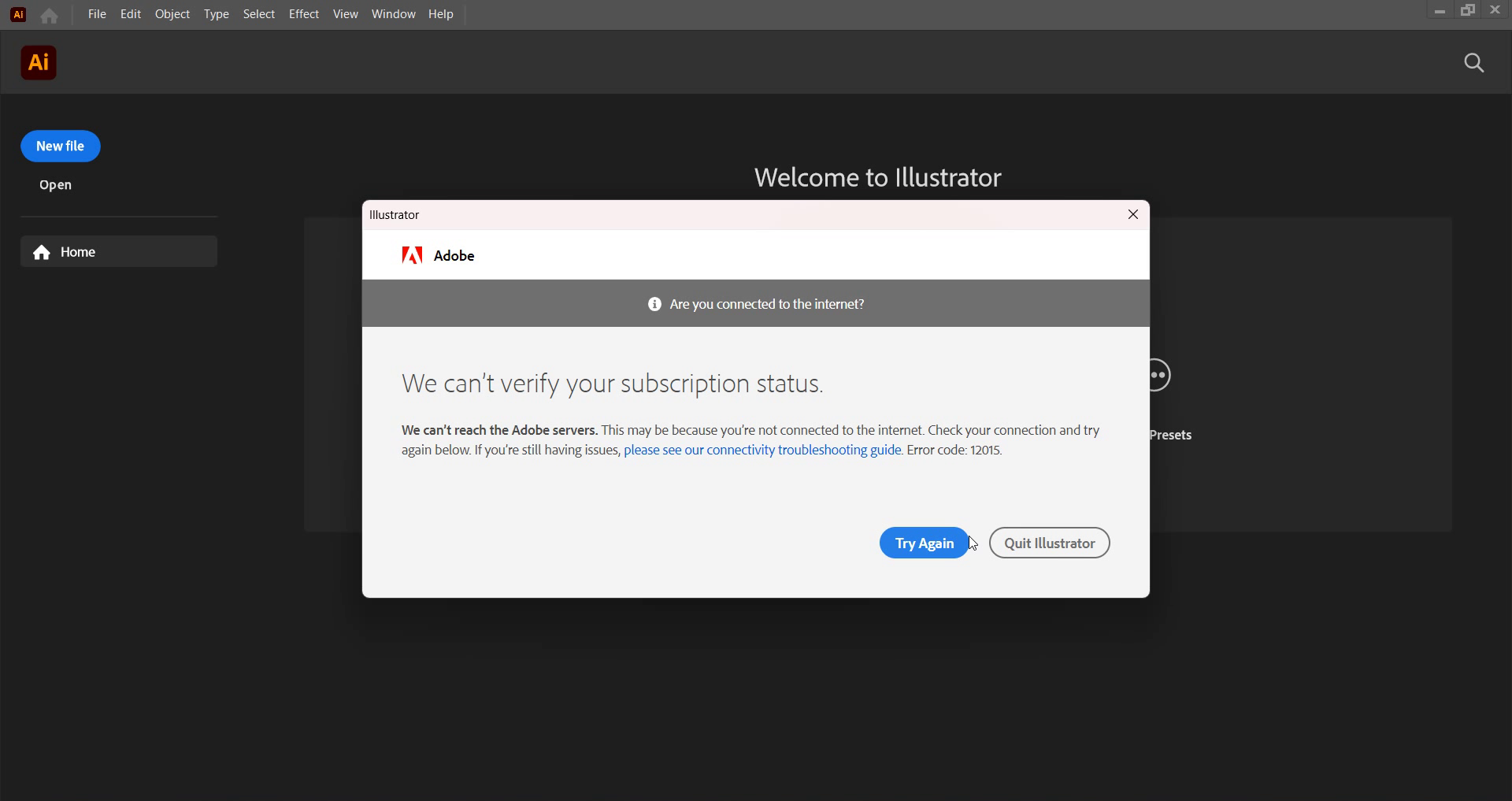Click the small Ai app icon in title bar

(18, 14)
